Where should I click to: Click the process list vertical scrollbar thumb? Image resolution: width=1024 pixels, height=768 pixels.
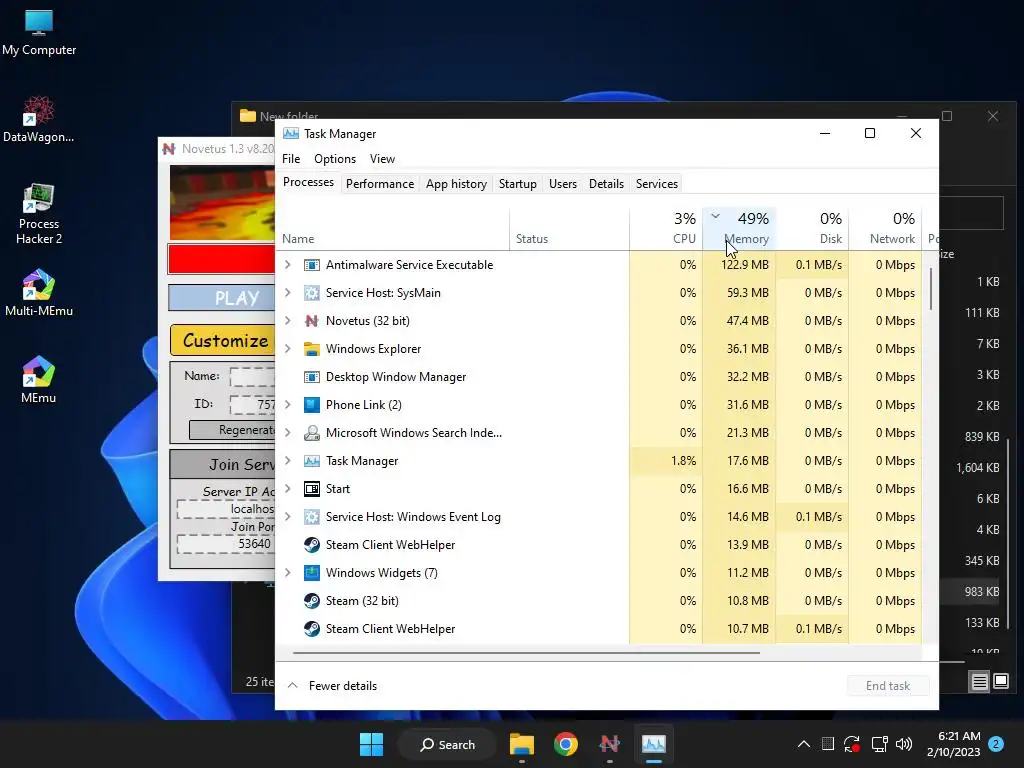tap(931, 289)
